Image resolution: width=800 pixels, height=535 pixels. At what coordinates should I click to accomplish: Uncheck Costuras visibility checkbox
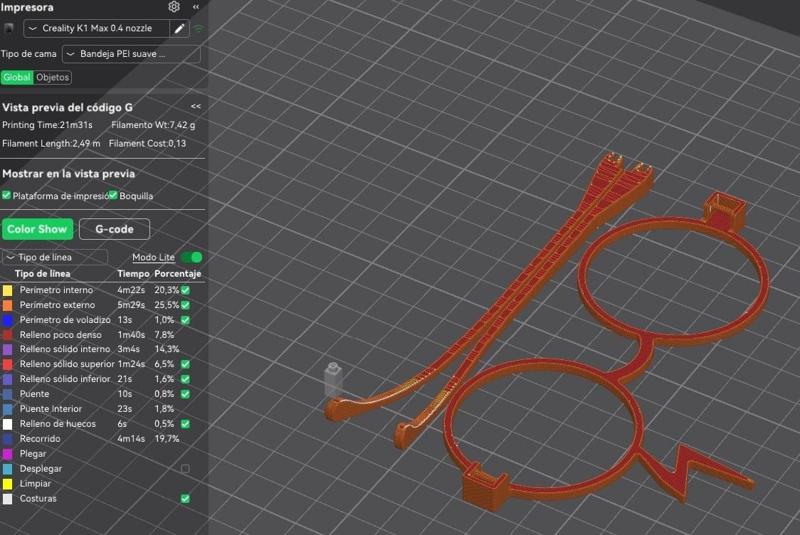pyautogui.click(x=185, y=498)
